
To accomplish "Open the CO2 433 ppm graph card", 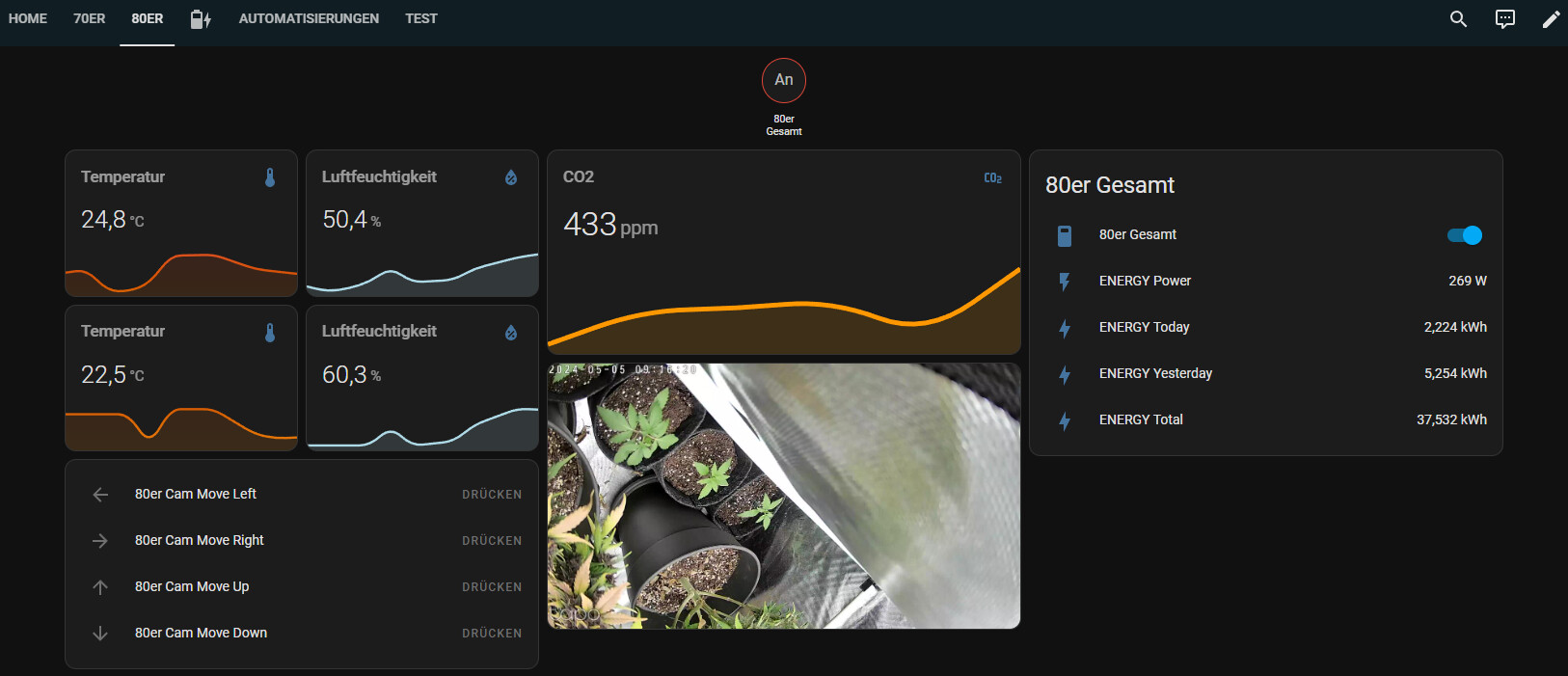I will point(783,253).
